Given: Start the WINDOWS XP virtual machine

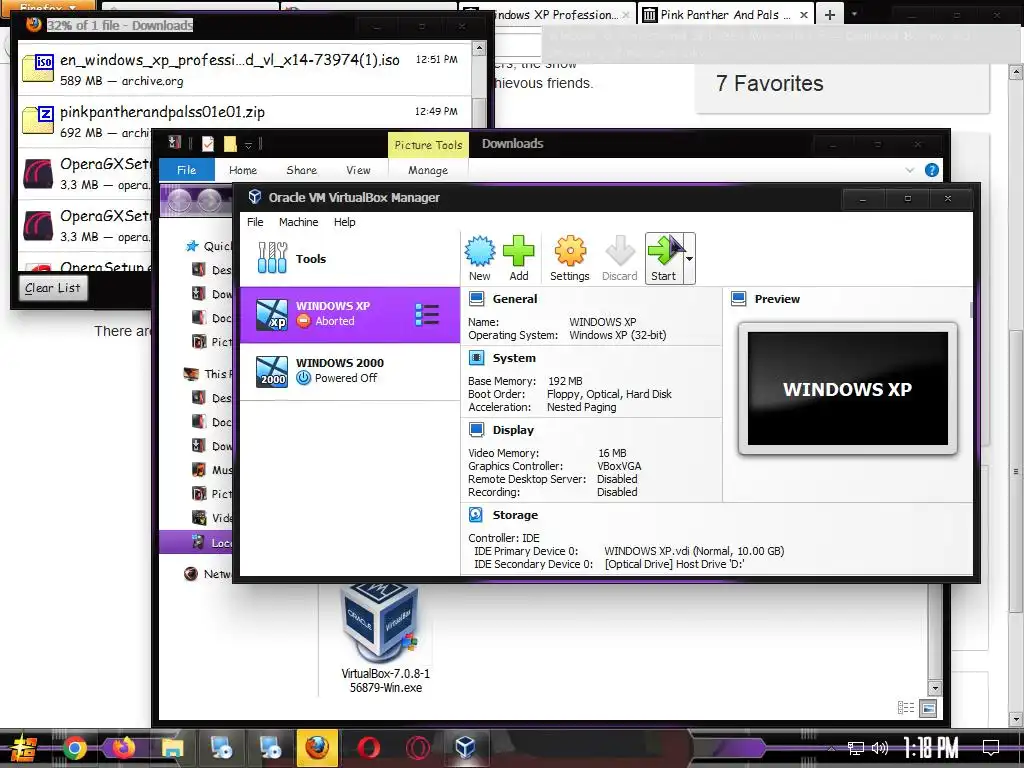Looking at the screenshot, I should click(x=664, y=259).
